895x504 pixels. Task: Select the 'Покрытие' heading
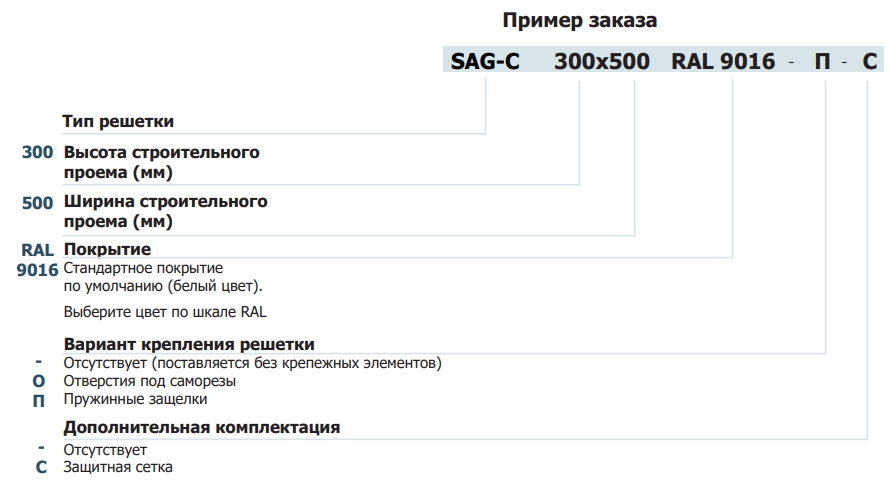coord(107,249)
